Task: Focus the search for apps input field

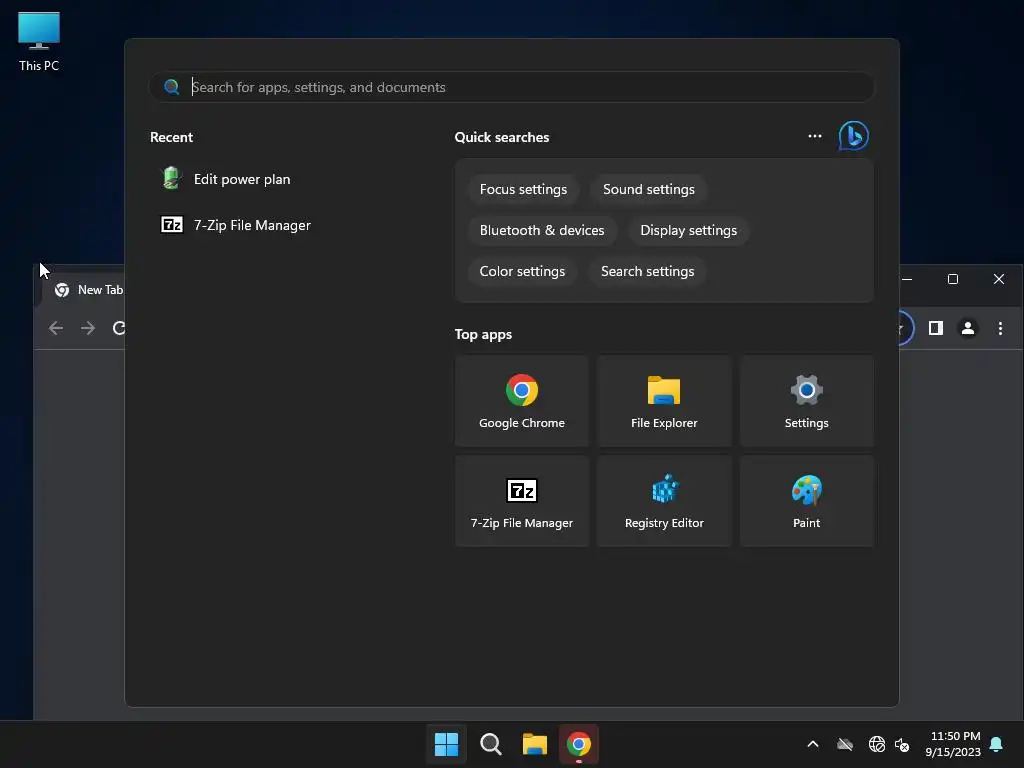Action: coord(511,87)
